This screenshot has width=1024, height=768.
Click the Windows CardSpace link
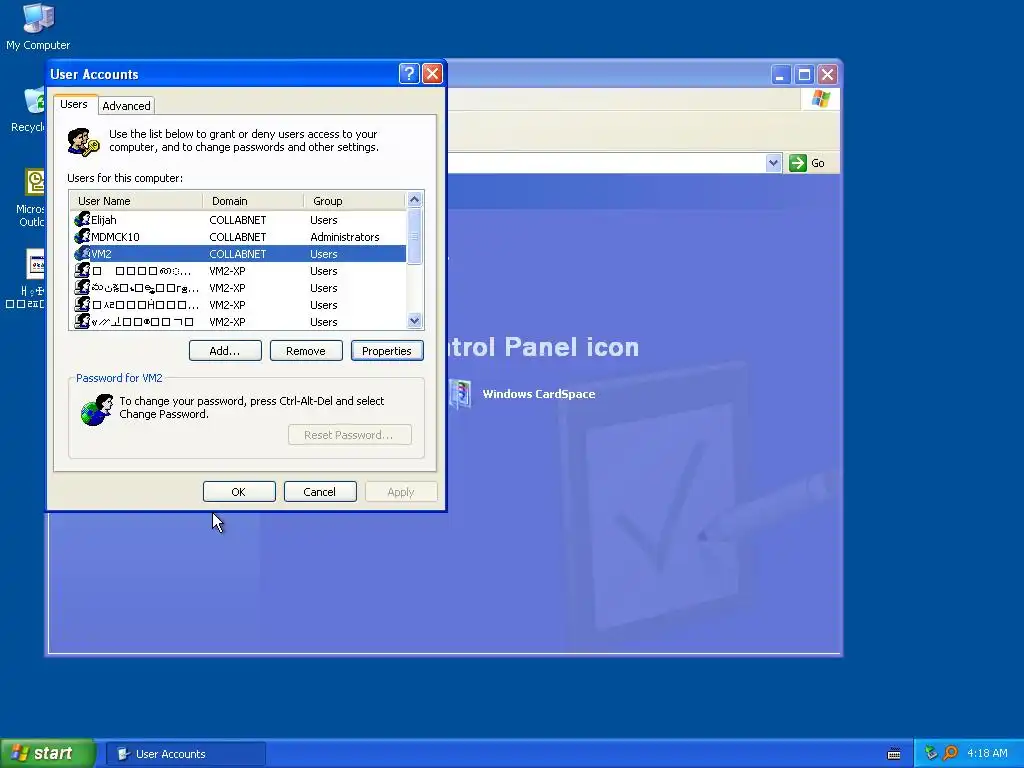pos(539,394)
